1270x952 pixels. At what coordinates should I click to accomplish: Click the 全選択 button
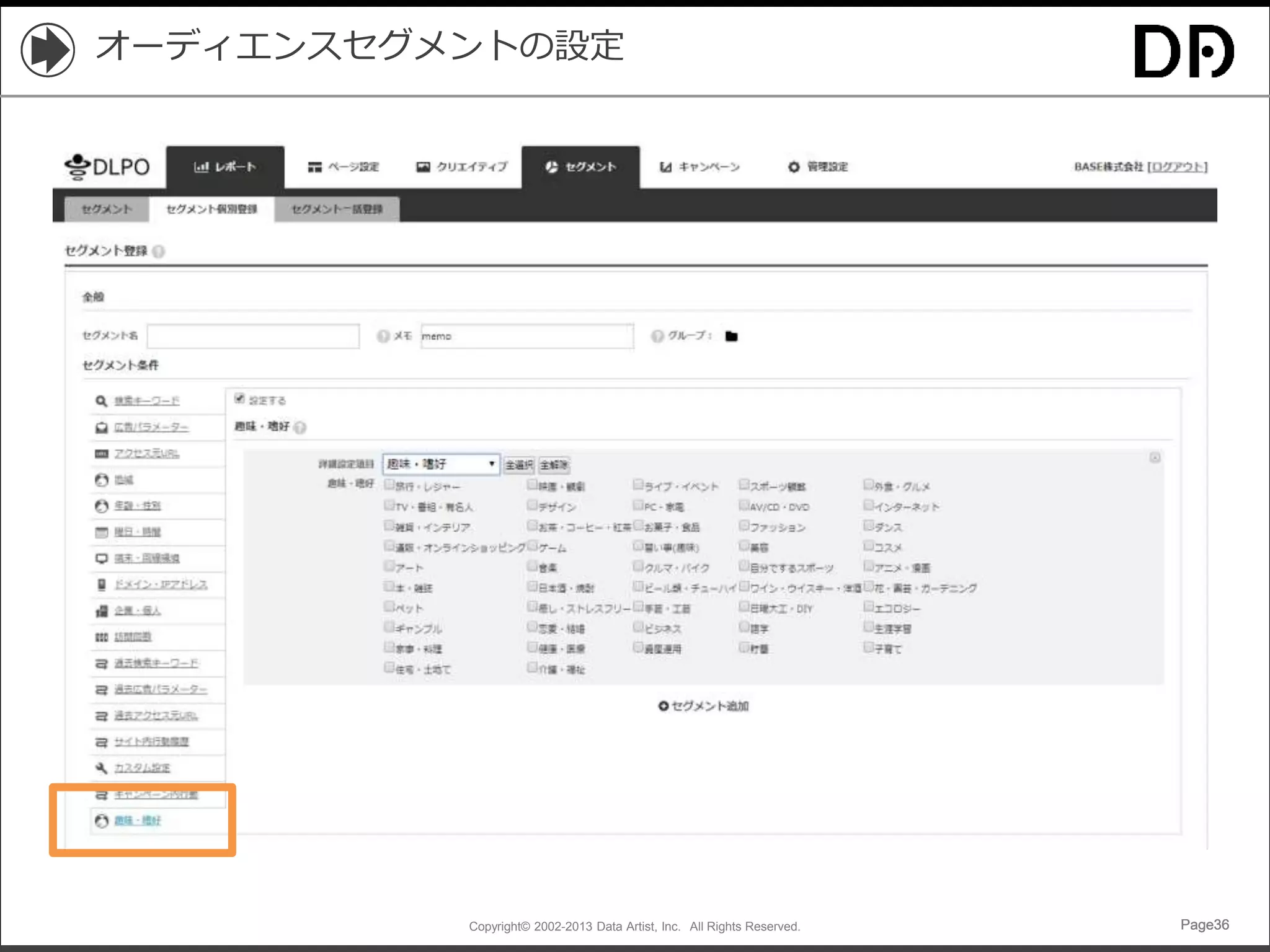[x=519, y=465]
